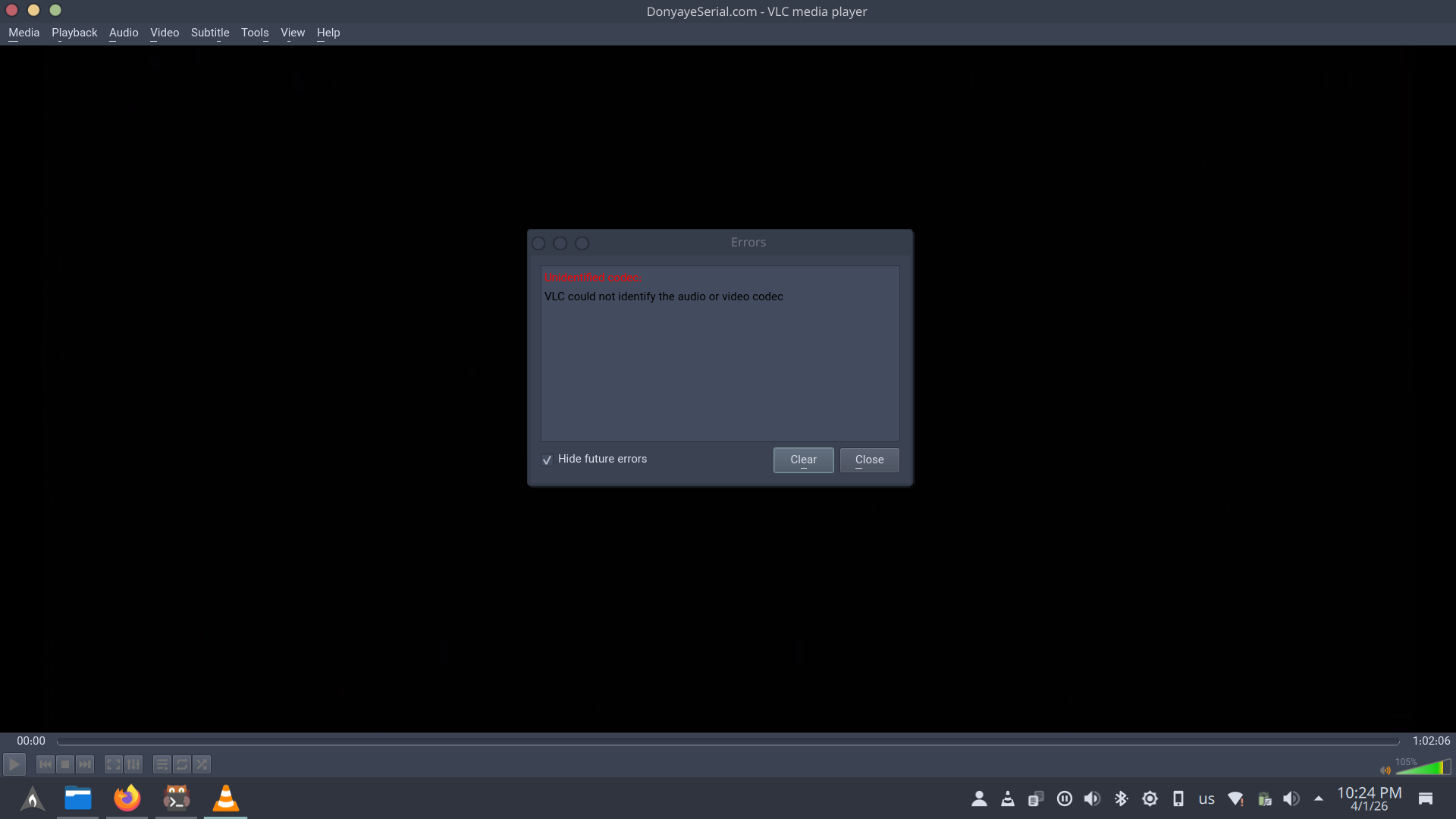Click the error message about audio or video codec

pos(664,297)
